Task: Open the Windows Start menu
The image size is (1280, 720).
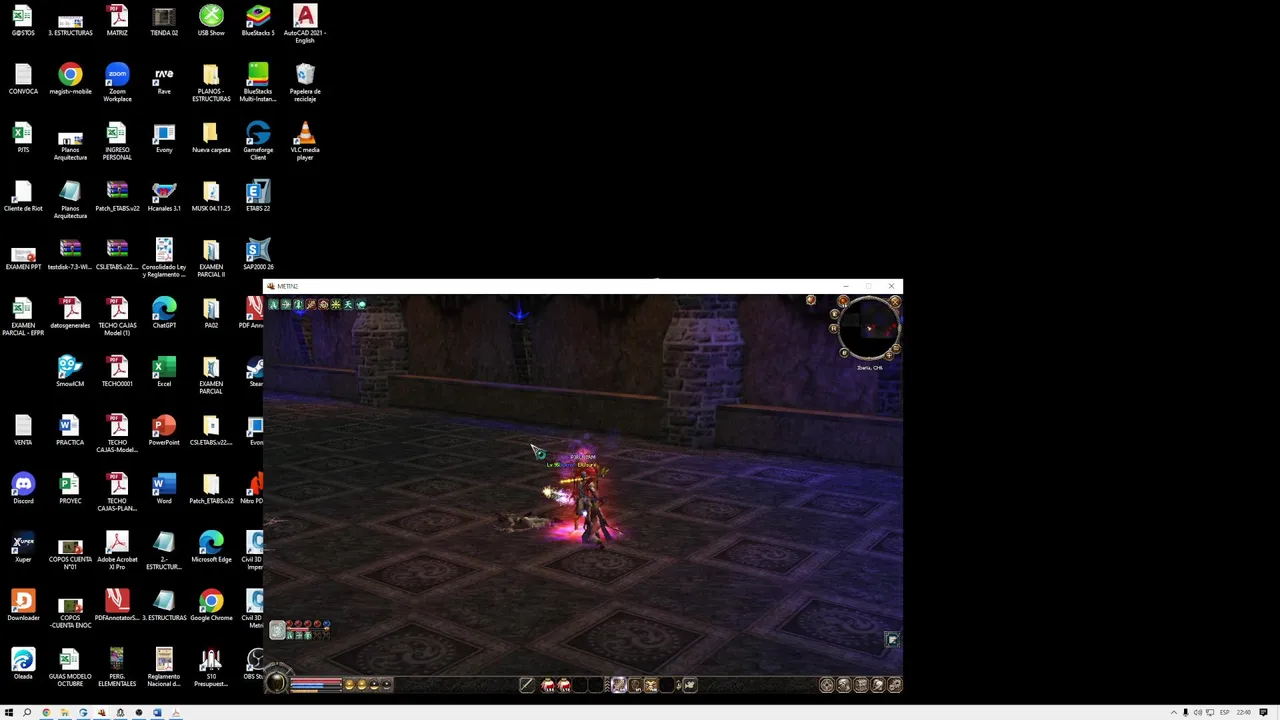Action: pyautogui.click(x=9, y=713)
